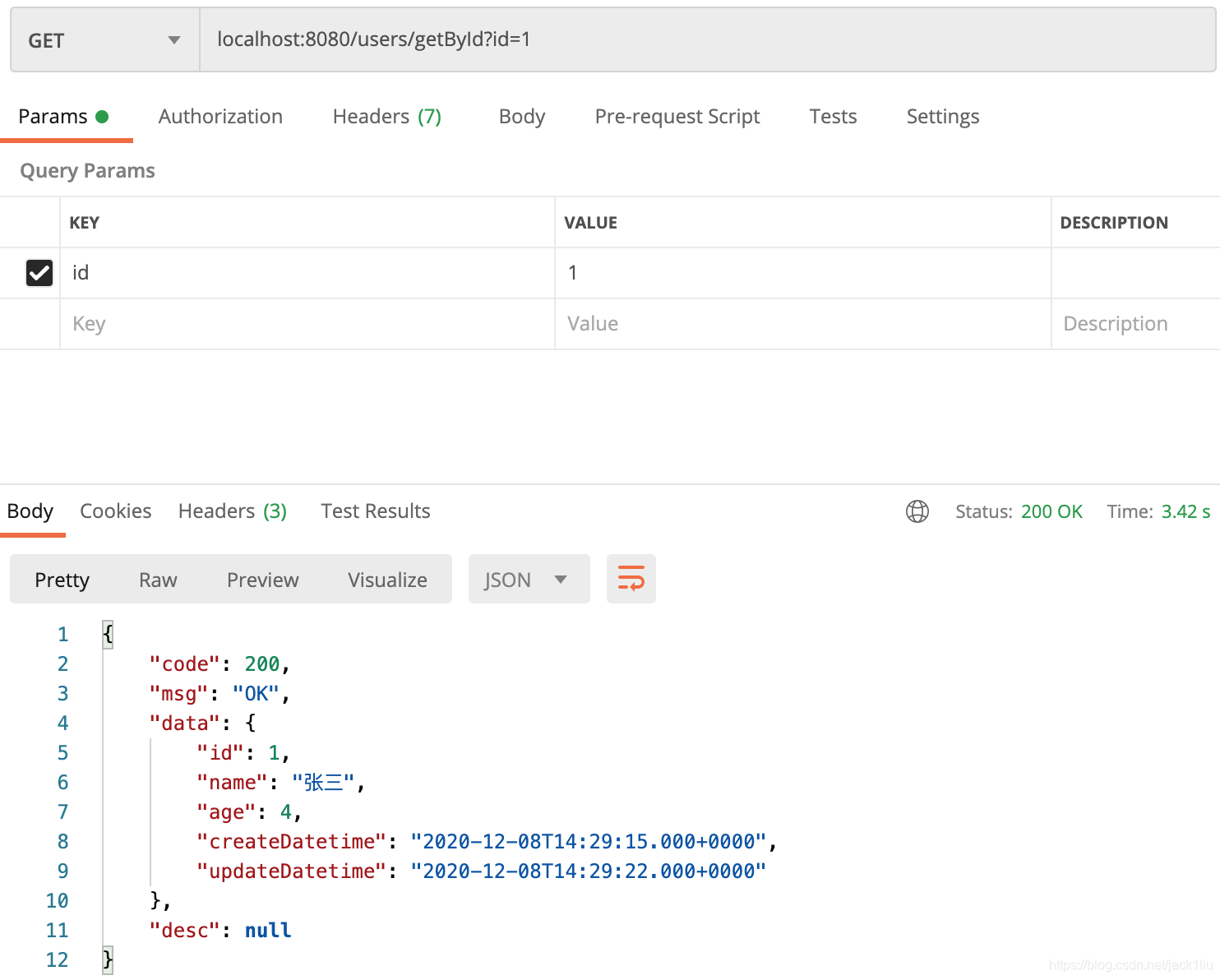Click the "data" key on line 4
Image resolution: width=1220 pixels, height=980 pixels.
185,723
